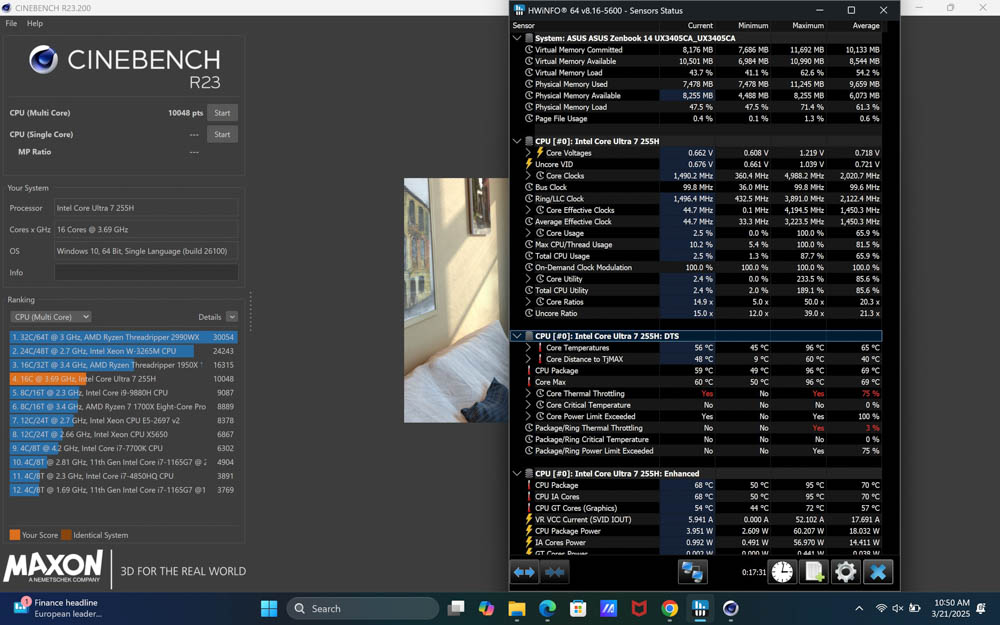The height and width of the screenshot is (625, 1000).
Task: Open McAfee from the taskbar
Action: (639, 608)
